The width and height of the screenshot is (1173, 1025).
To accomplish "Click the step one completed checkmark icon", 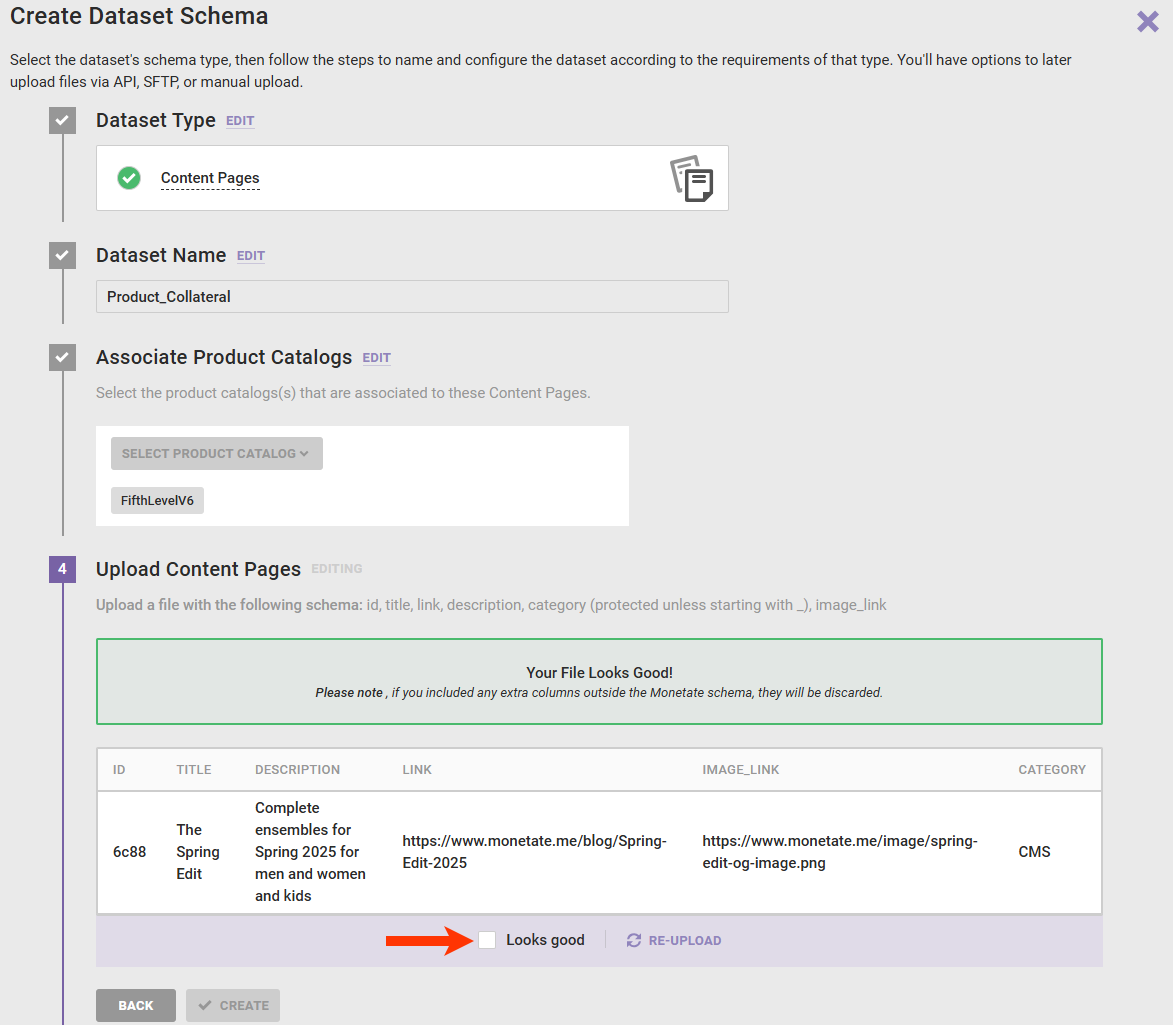I will coord(62,121).
